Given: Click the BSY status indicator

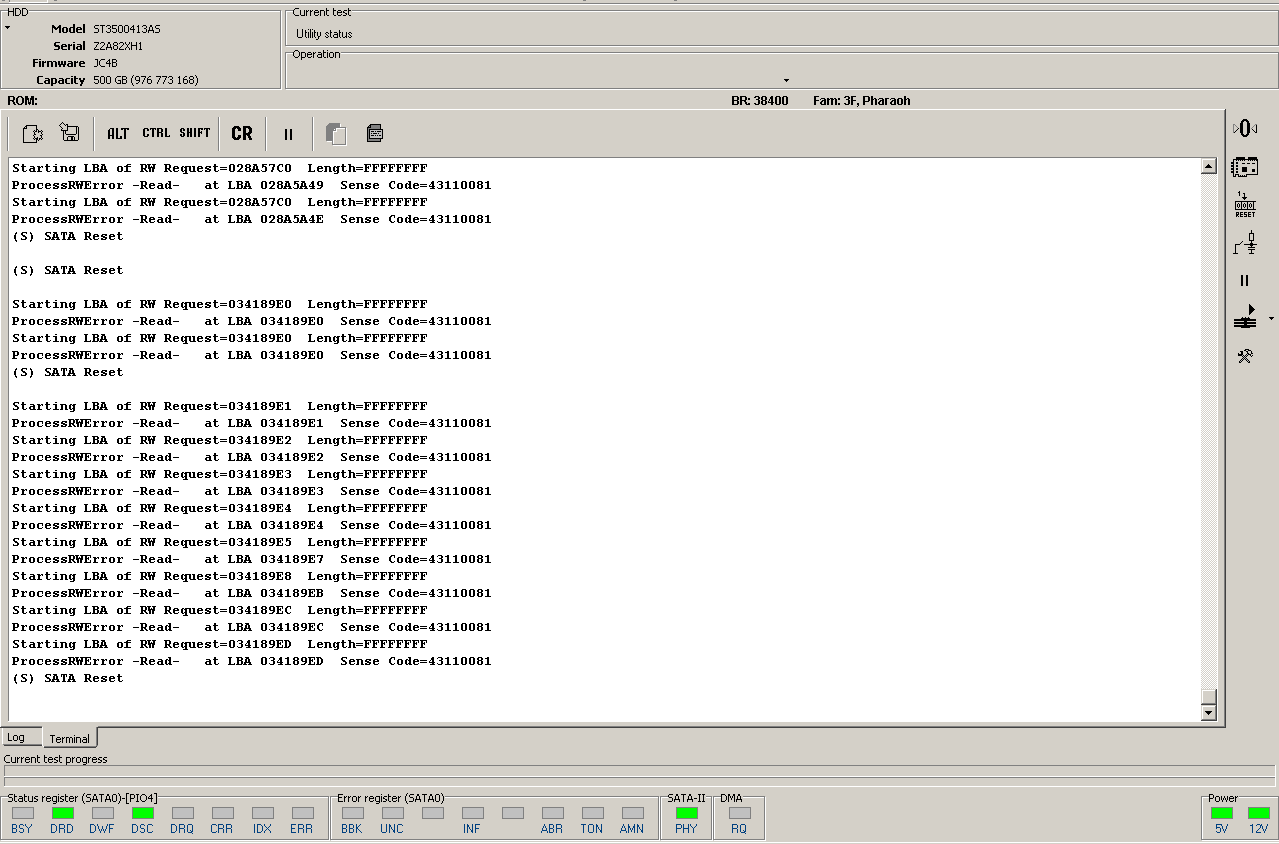Looking at the screenshot, I should point(22,814).
